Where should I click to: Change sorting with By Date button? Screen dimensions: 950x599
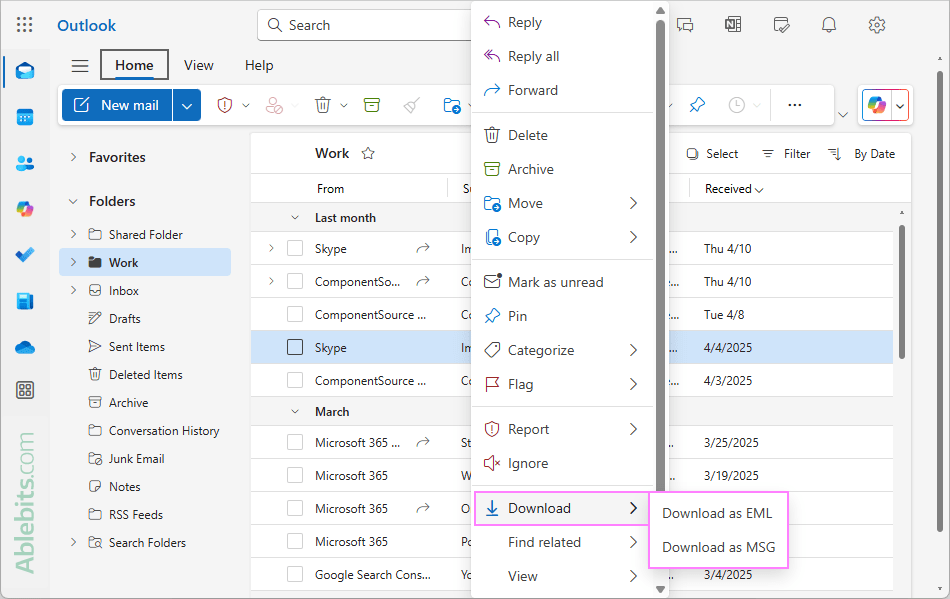[862, 154]
